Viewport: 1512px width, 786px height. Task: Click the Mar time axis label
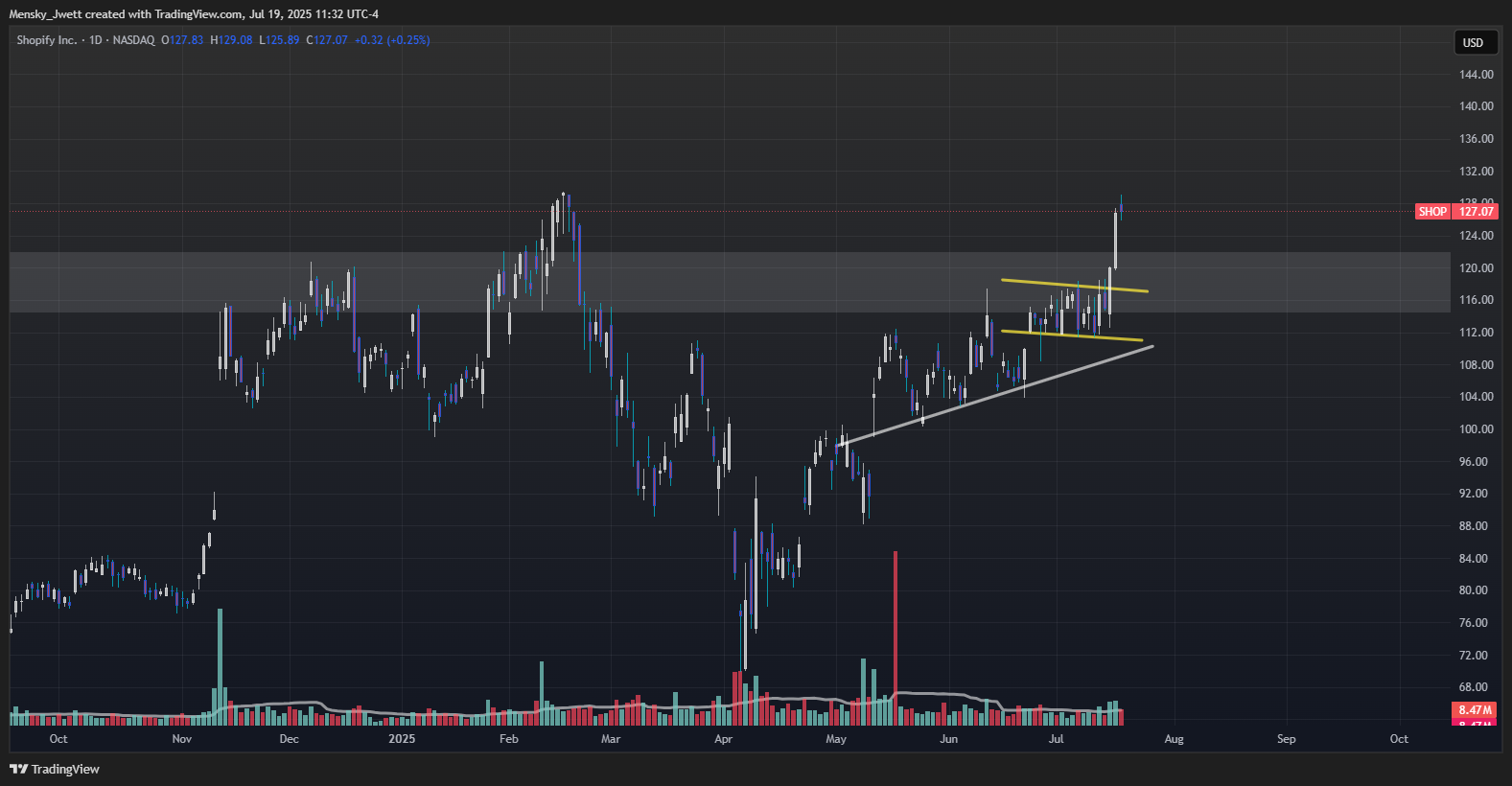point(611,739)
